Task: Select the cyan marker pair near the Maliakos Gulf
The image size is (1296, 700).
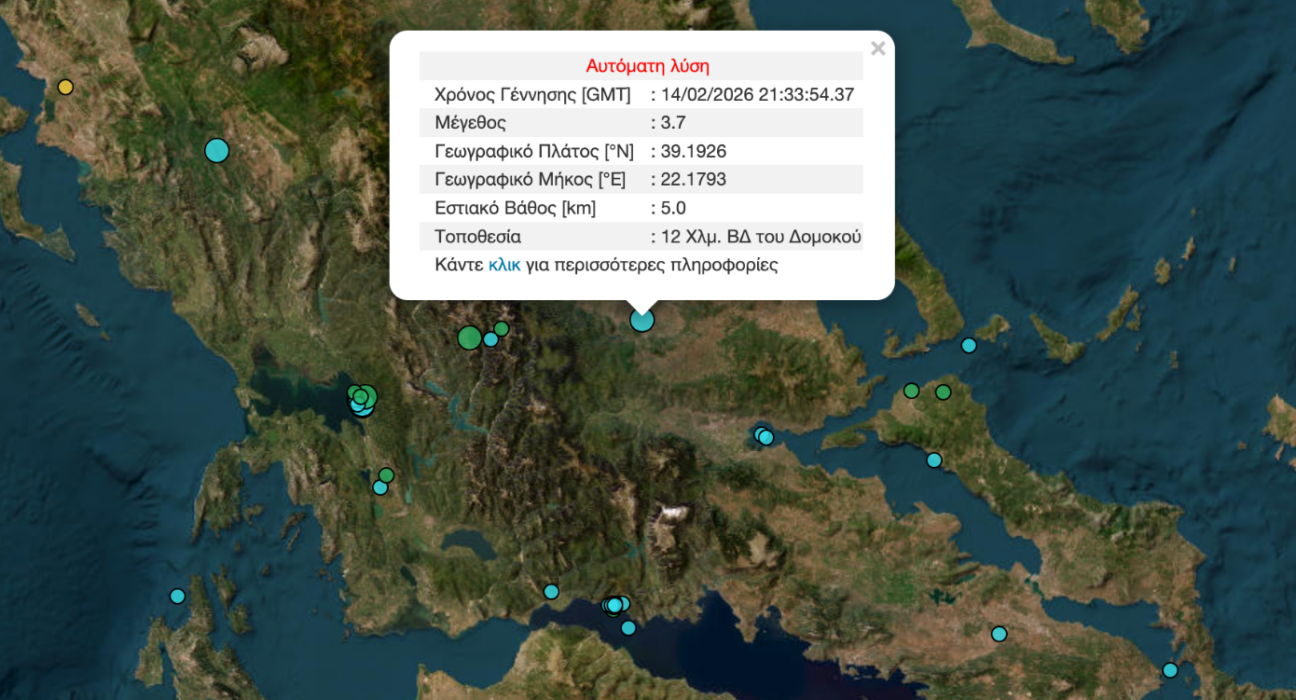Action: click(x=764, y=436)
